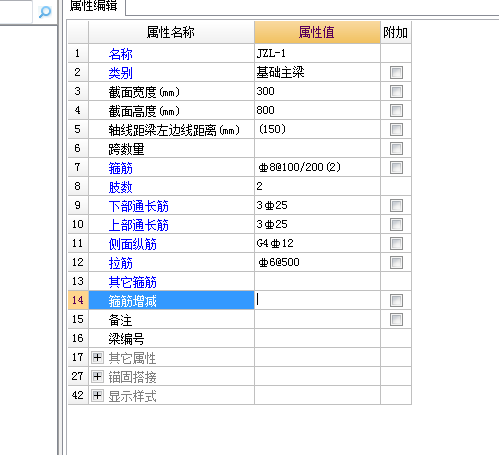Click the 附加 column header

click(x=396, y=32)
